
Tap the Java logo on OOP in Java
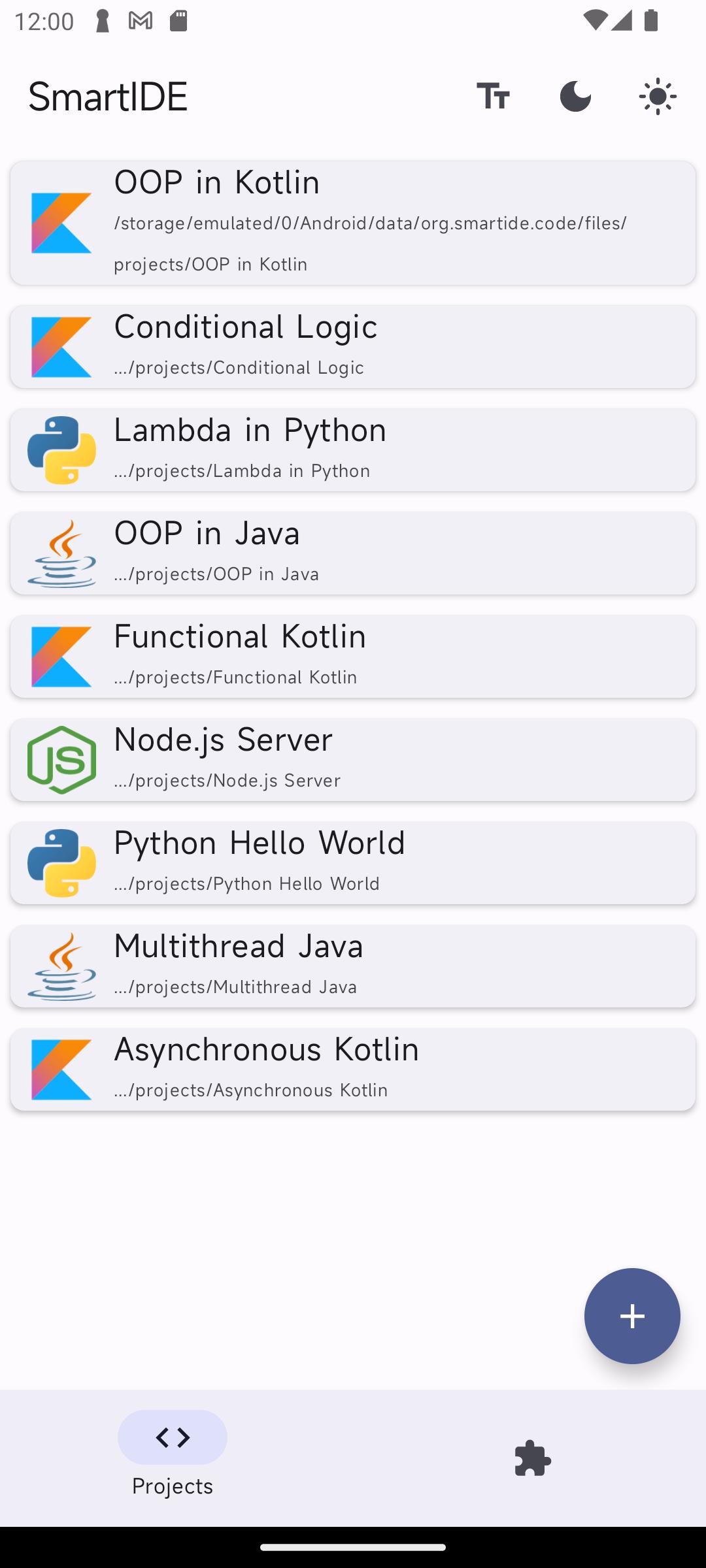point(61,553)
